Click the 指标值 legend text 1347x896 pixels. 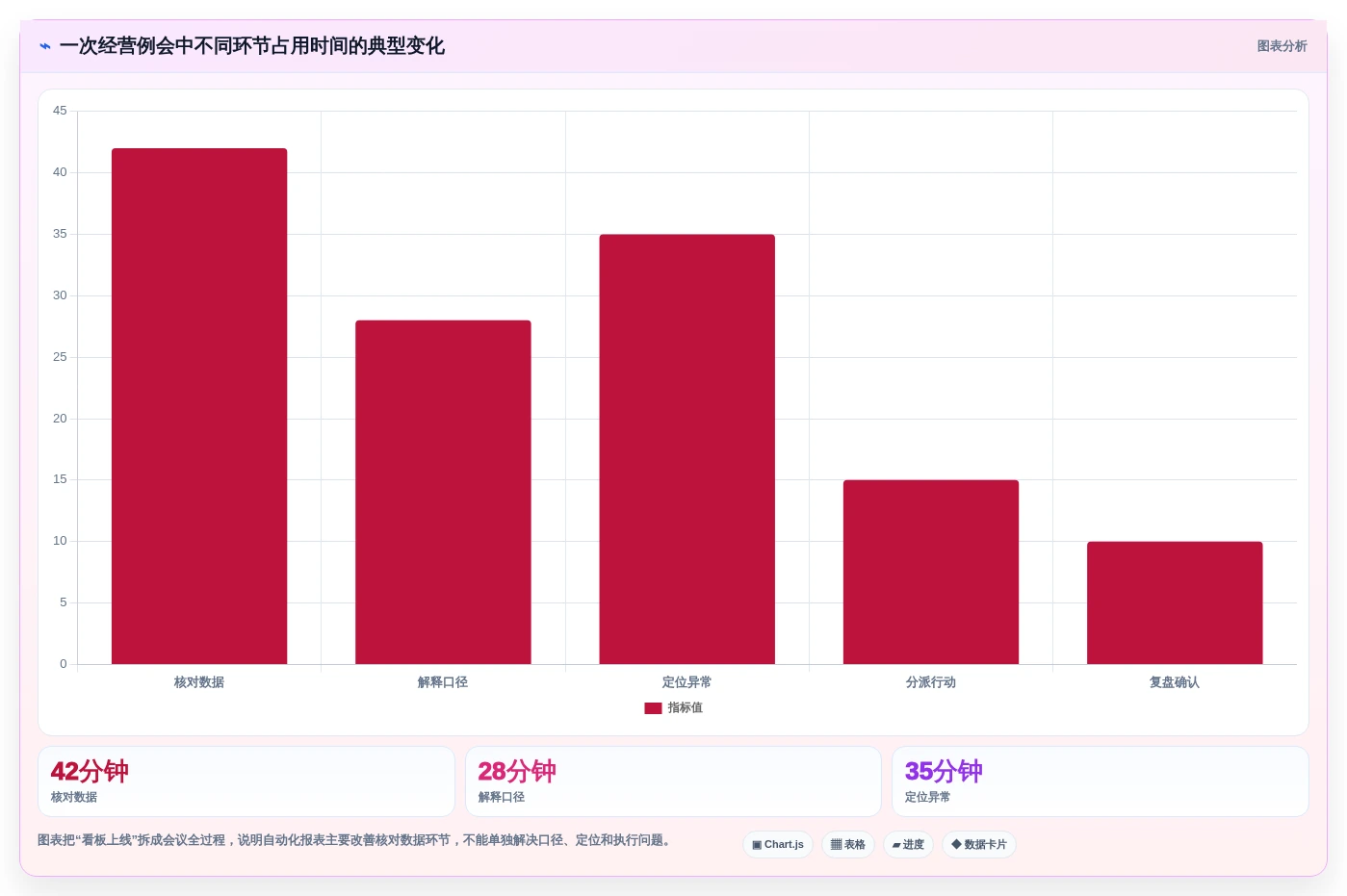pos(686,707)
